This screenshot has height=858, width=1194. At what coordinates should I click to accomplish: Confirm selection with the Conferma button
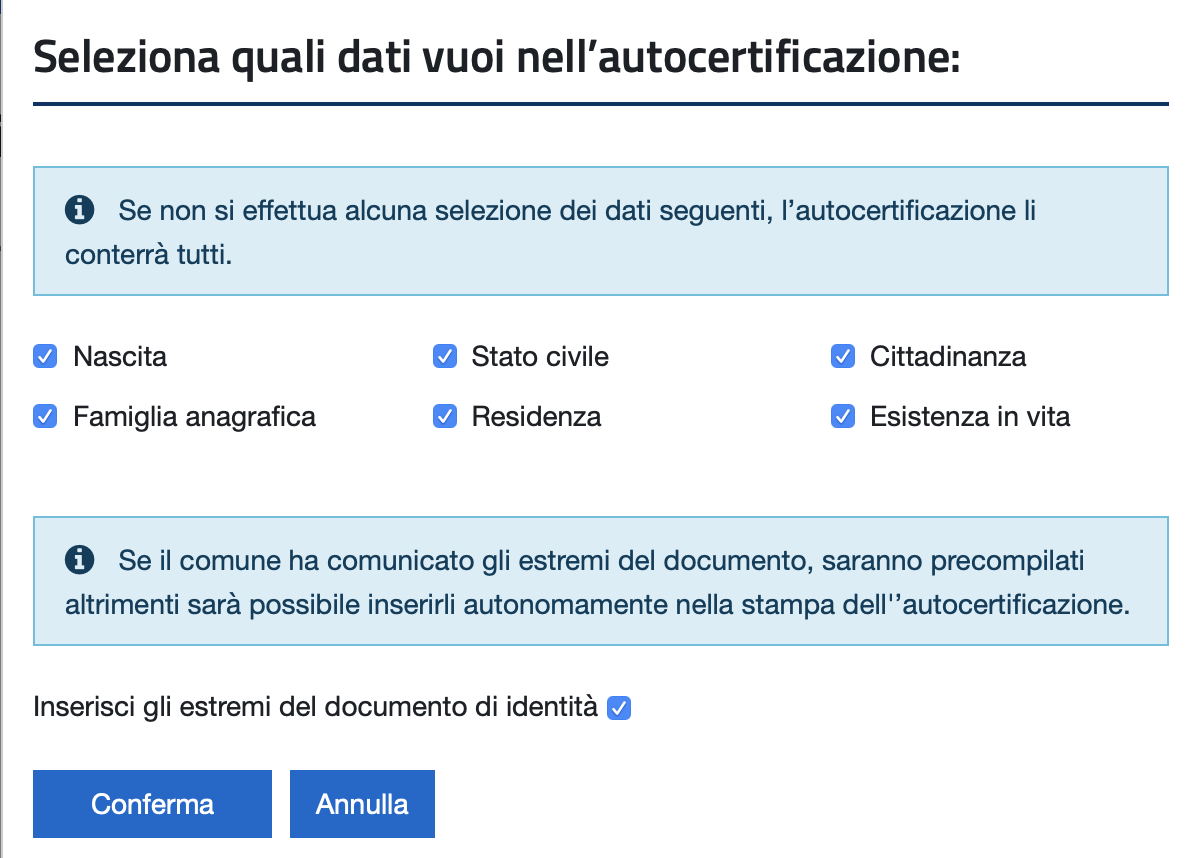coord(152,804)
